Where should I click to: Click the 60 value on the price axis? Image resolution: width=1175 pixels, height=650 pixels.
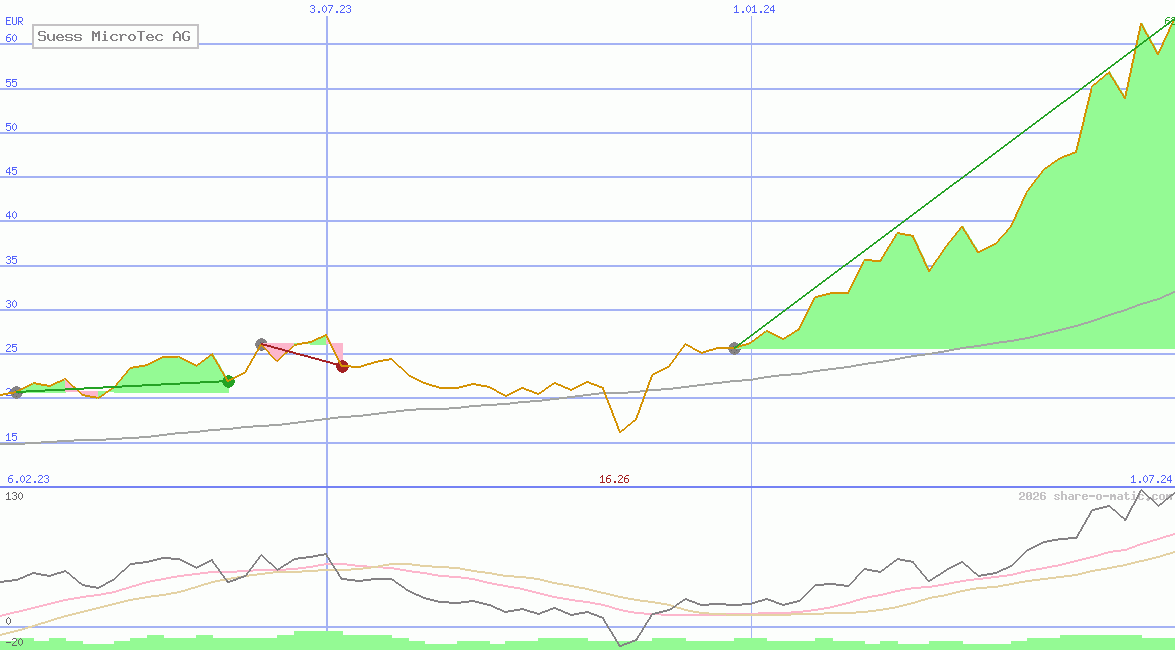pyautogui.click(x=12, y=38)
